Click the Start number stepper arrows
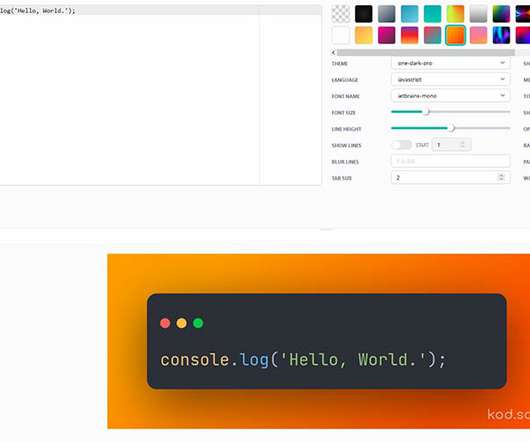The height and width of the screenshot is (442, 530). 463,145
